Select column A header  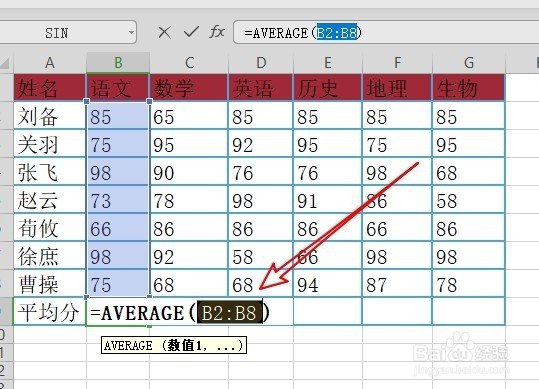[50, 63]
